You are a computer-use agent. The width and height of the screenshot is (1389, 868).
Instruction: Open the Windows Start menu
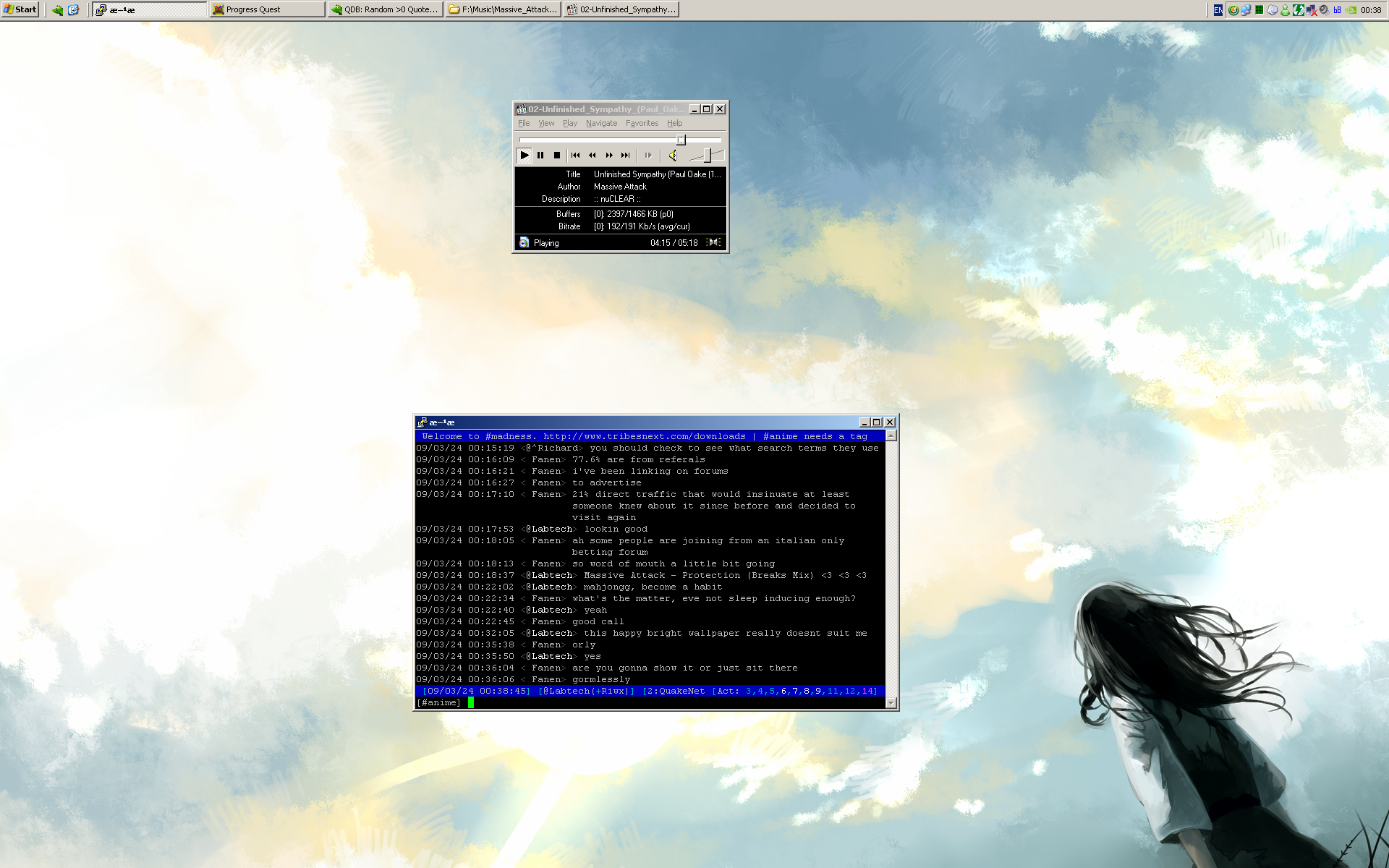(20, 9)
